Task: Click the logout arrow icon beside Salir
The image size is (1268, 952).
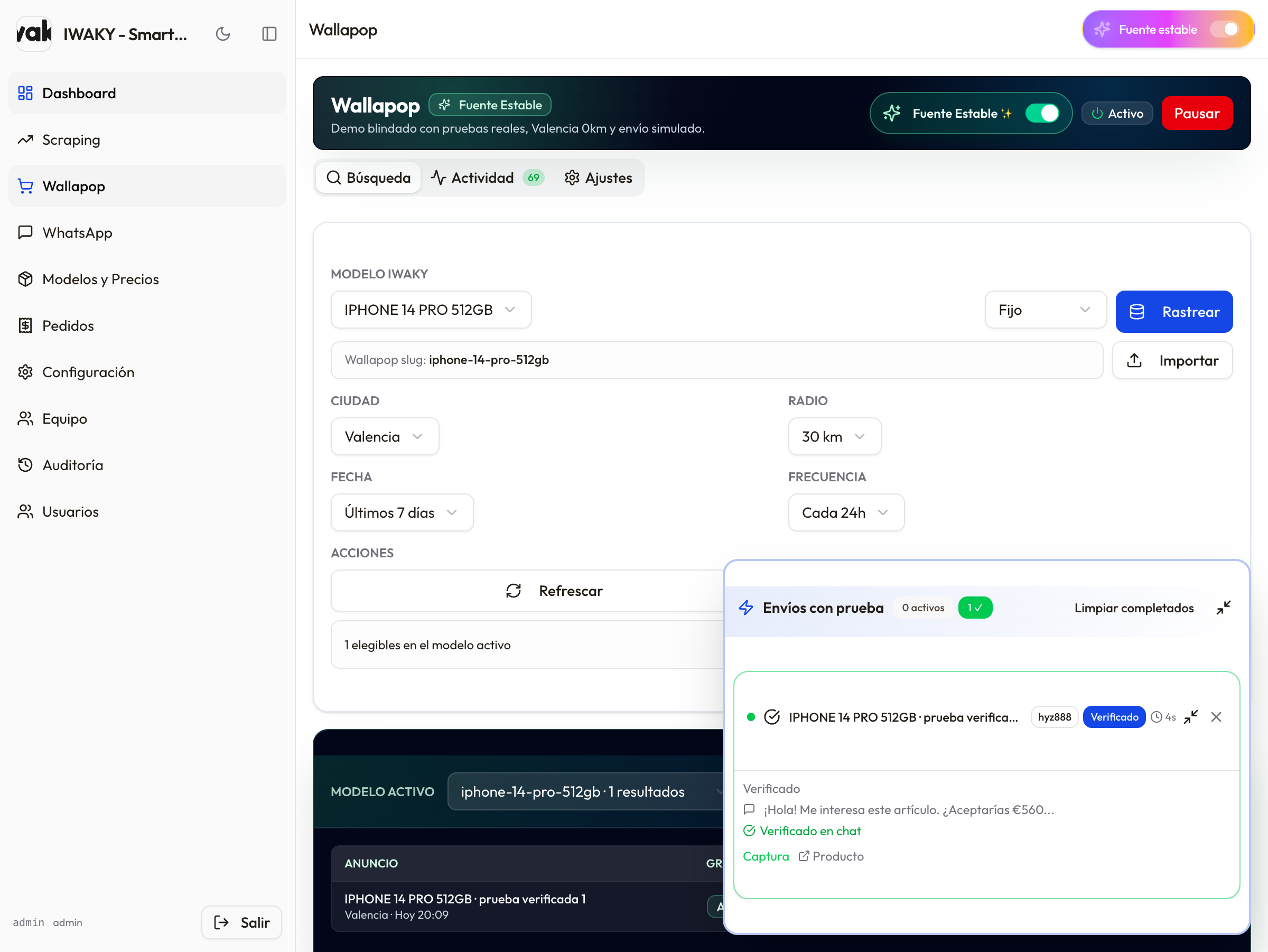Action: coord(221,922)
